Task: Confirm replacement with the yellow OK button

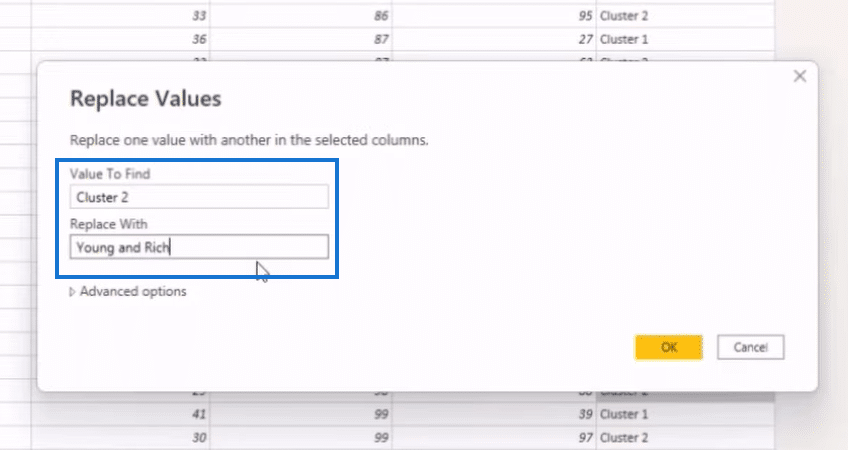Action: tap(669, 347)
